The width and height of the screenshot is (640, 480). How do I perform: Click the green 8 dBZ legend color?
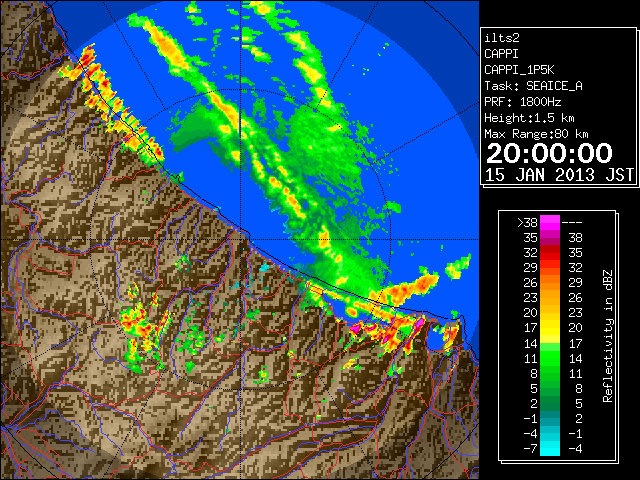pos(550,373)
